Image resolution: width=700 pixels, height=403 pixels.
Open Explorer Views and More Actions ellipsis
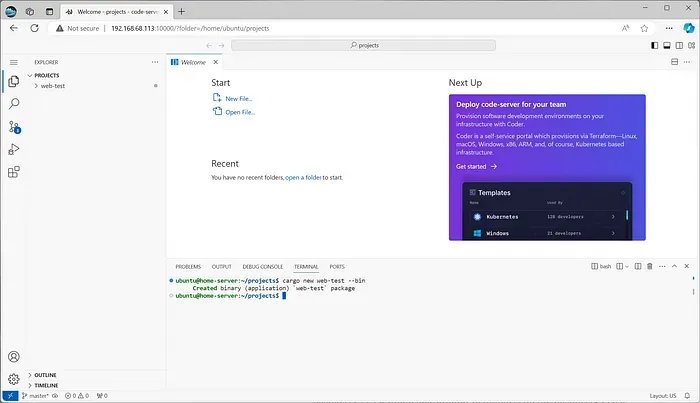click(x=155, y=62)
